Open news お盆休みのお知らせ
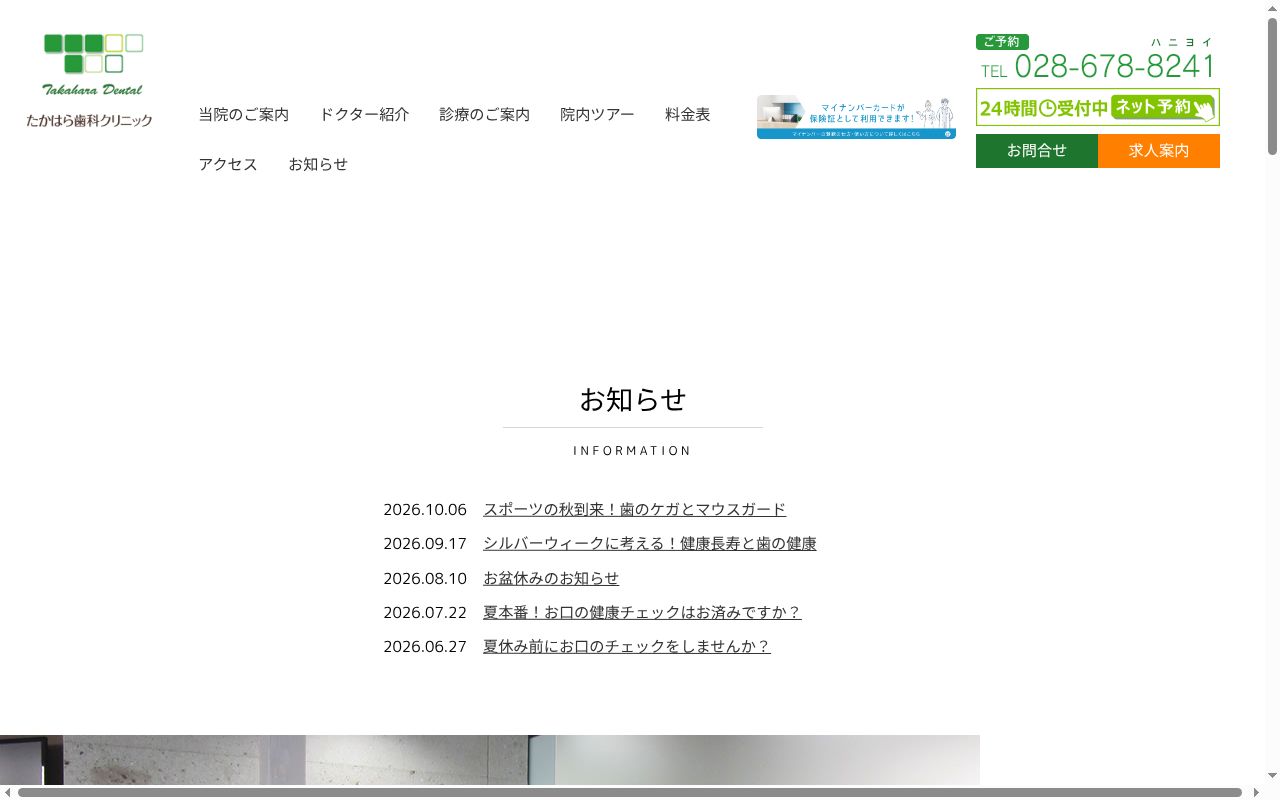 (x=551, y=579)
